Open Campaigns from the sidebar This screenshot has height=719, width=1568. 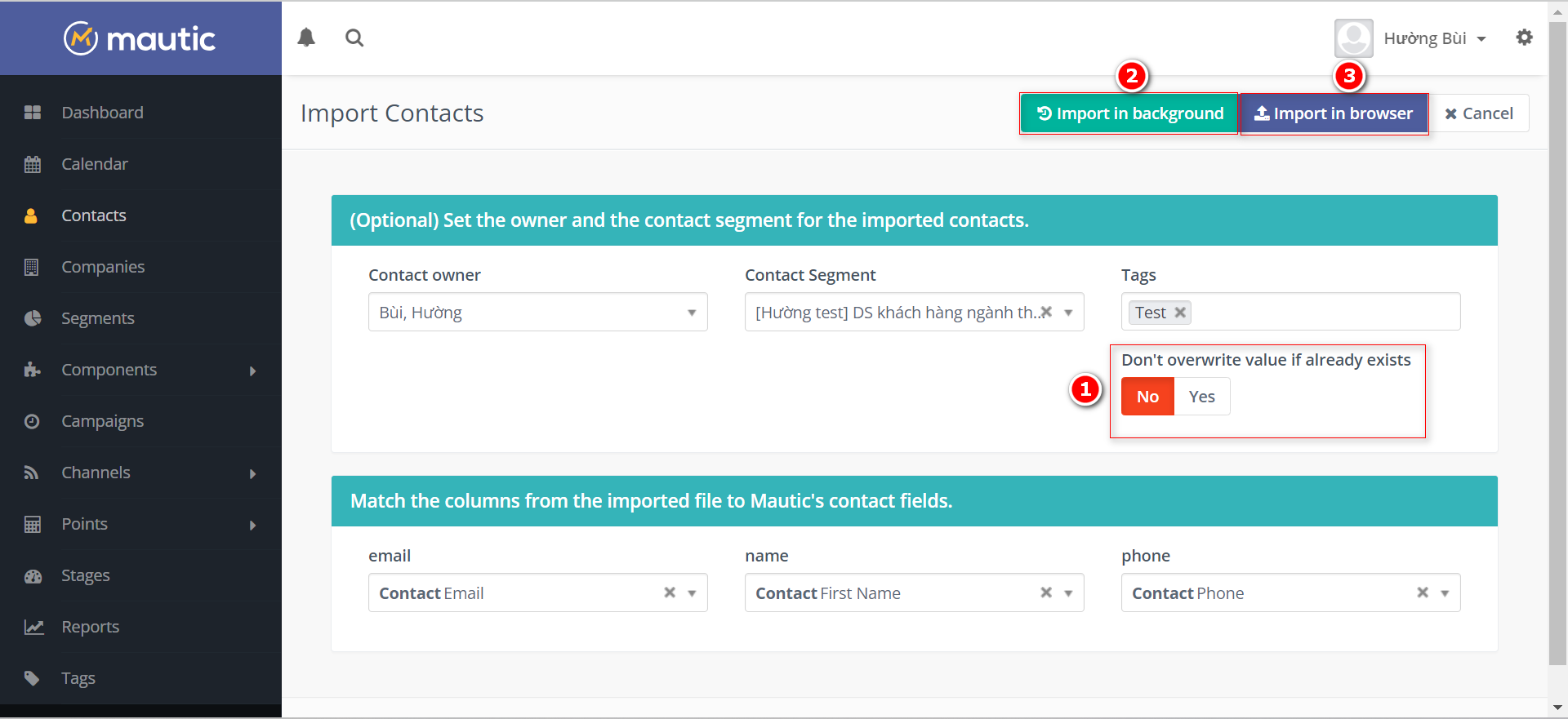click(x=102, y=422)
